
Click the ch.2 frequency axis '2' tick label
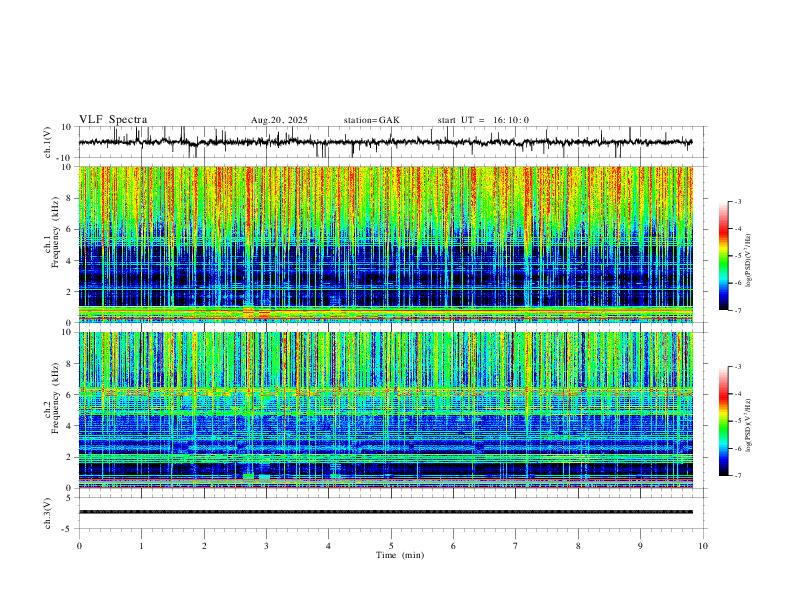[x=70, y=457]
